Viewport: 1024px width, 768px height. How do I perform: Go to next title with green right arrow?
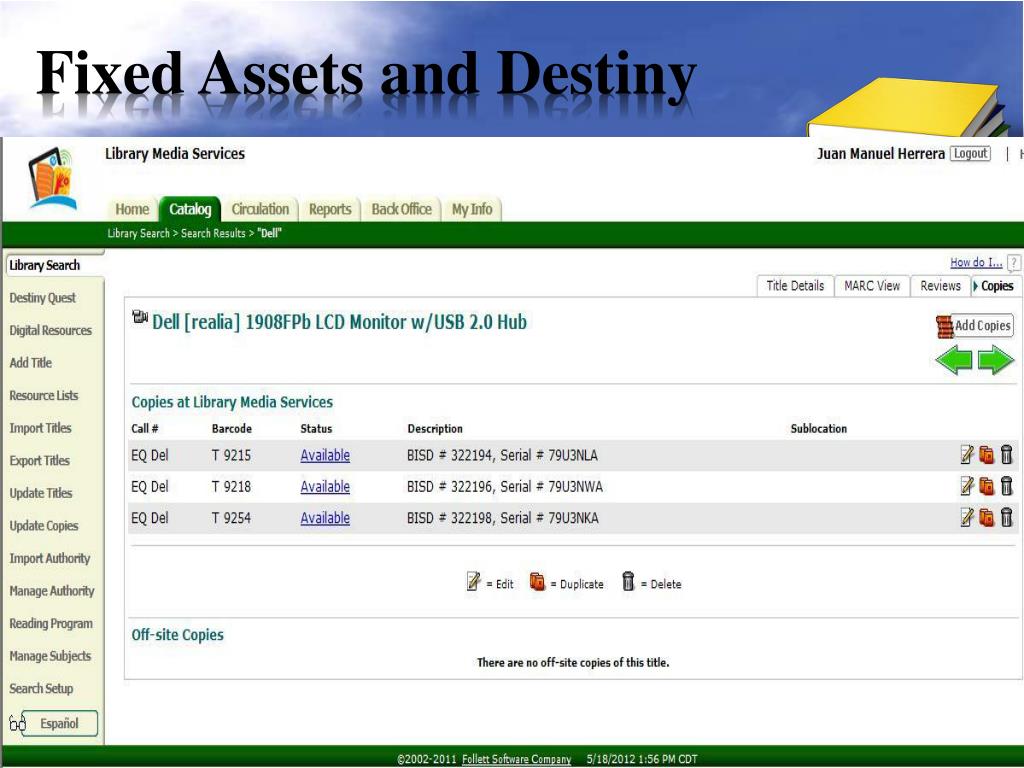(996, 360)
